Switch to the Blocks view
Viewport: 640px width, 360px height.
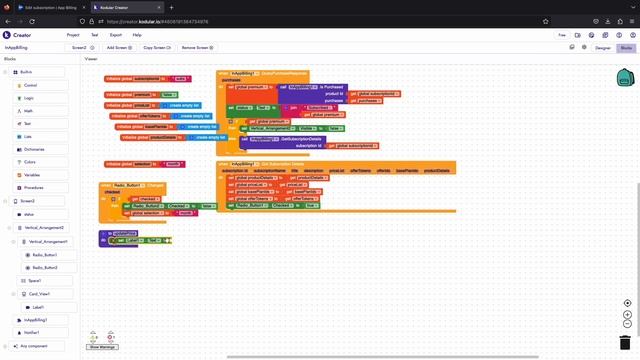point(626,48)
